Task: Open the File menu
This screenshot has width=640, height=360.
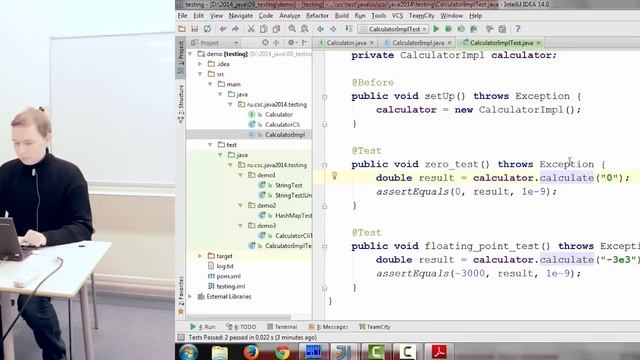Action: pos(182,16)
